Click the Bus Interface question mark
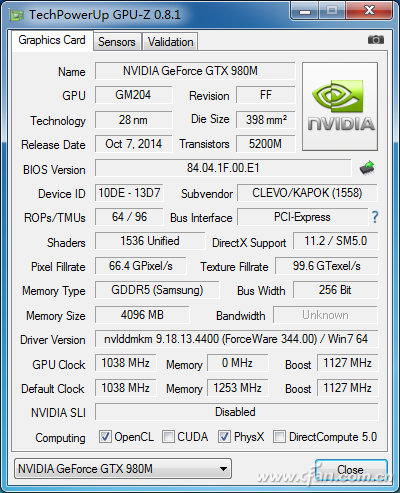Image resolution: width=400 pixels, height=493 pixels. click(x=375, y=217)
